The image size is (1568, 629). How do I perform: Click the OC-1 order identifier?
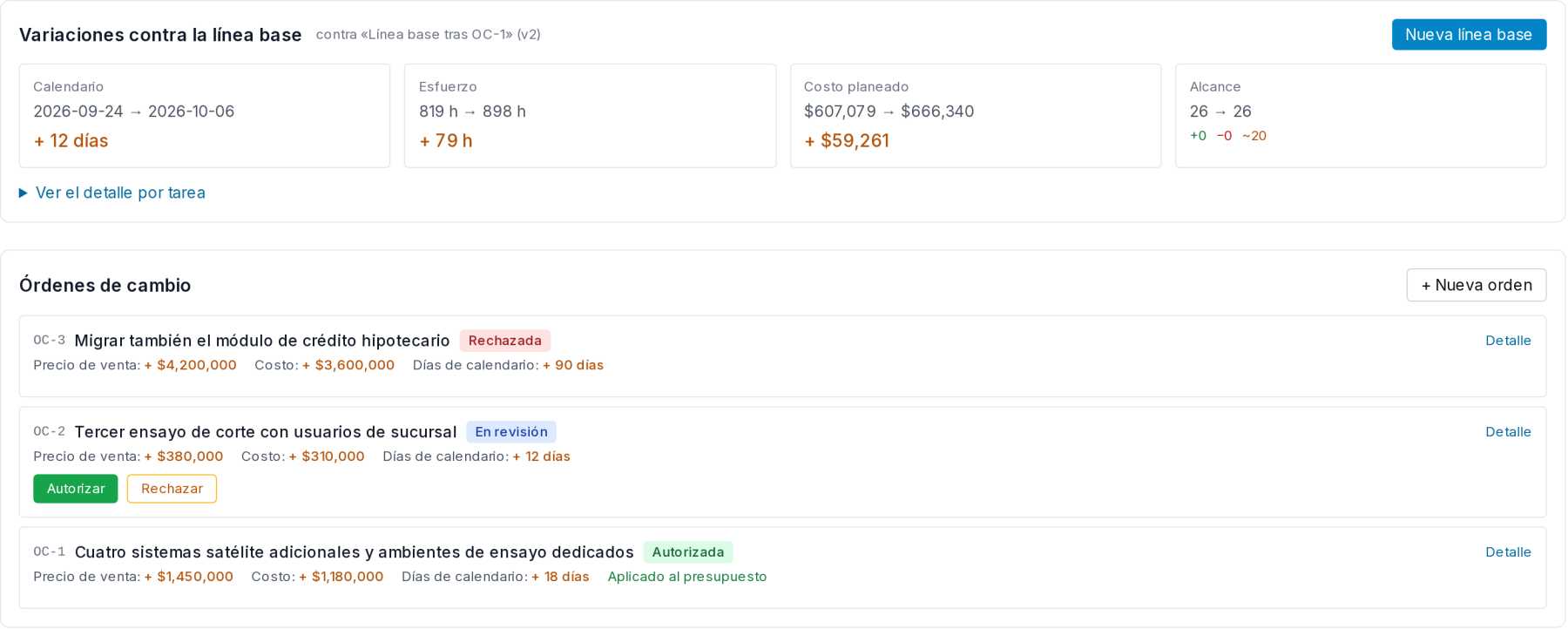point(49,552)
